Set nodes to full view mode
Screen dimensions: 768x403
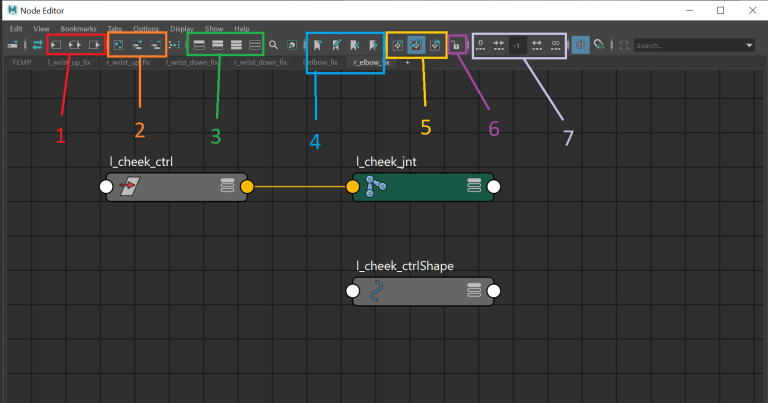coord(236,45)
